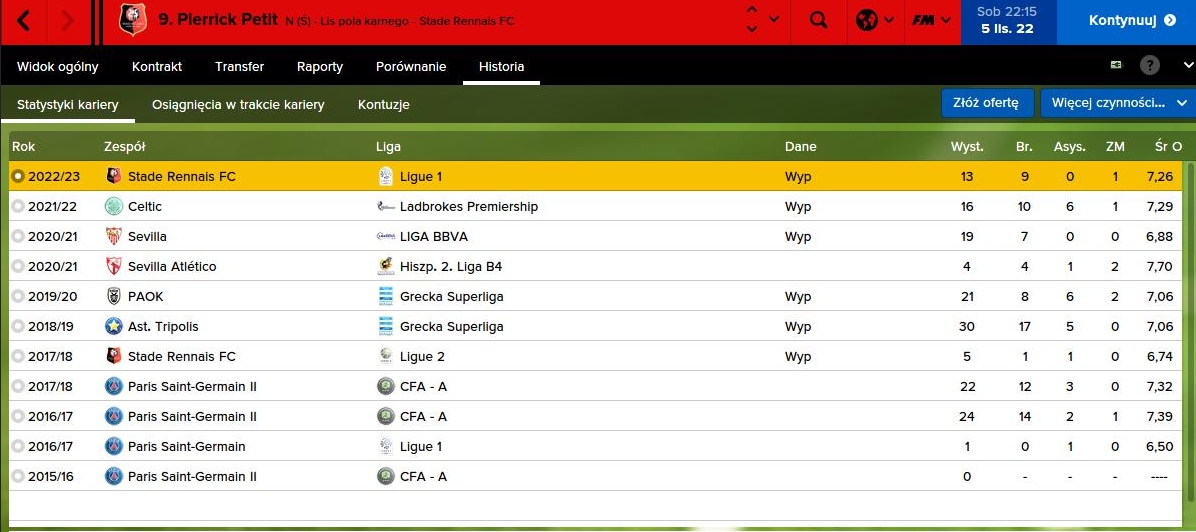Click the LIGA BBVA league logo
This screenshot has width=1196, height=532.
385,236
